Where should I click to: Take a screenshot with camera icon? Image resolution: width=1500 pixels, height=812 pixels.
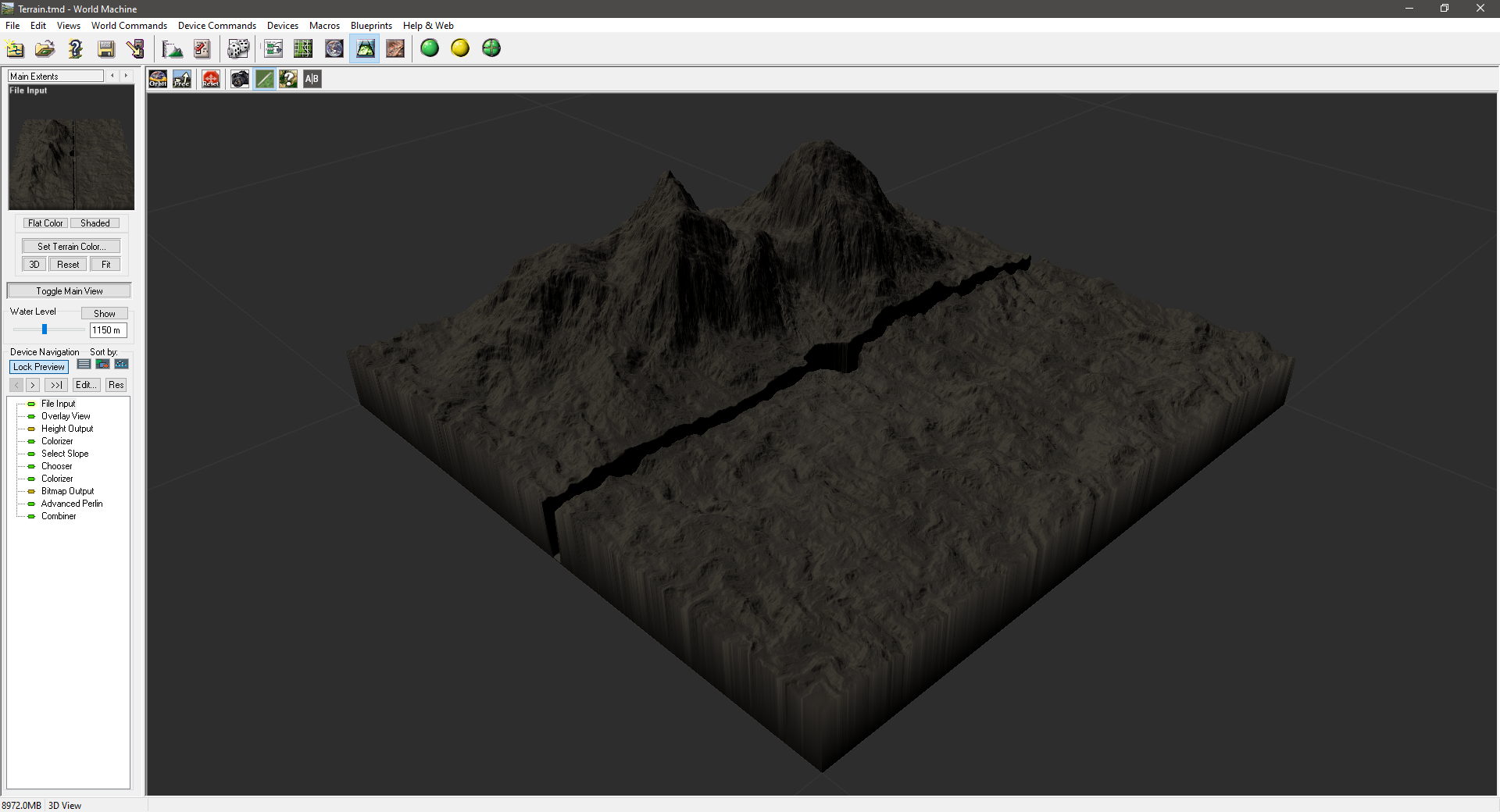coord(240,79)
